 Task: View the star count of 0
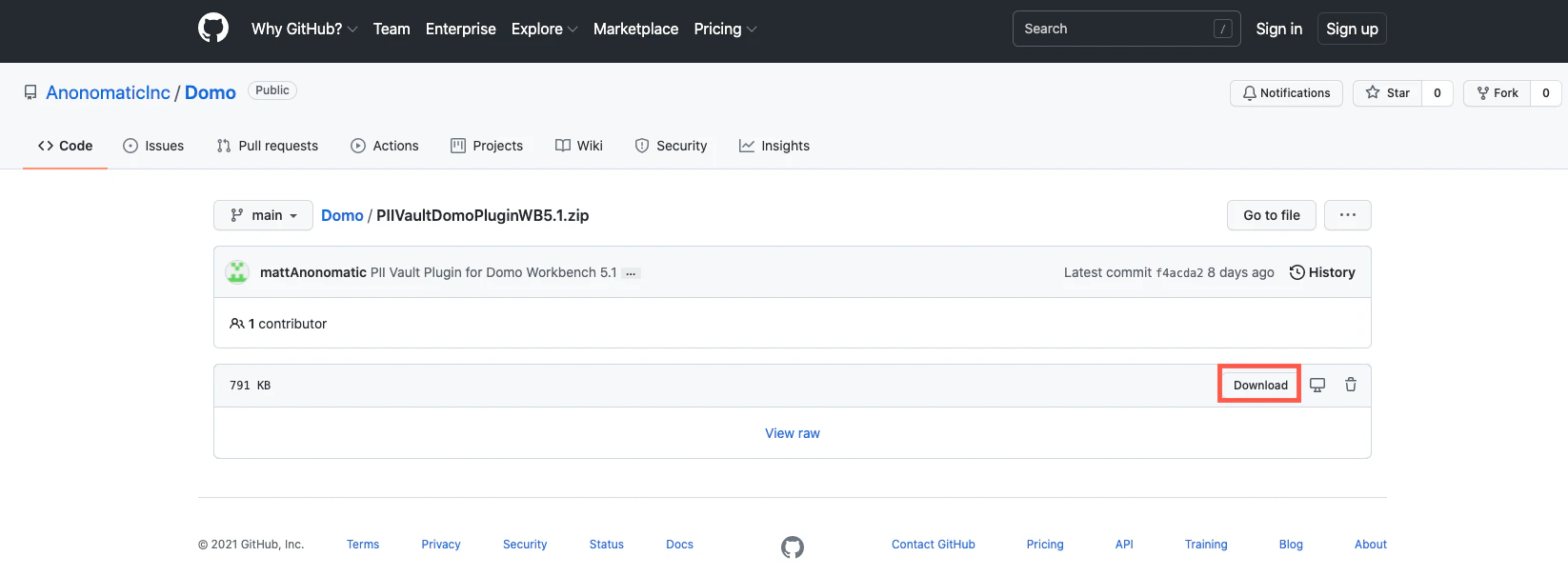(1437, 92)
